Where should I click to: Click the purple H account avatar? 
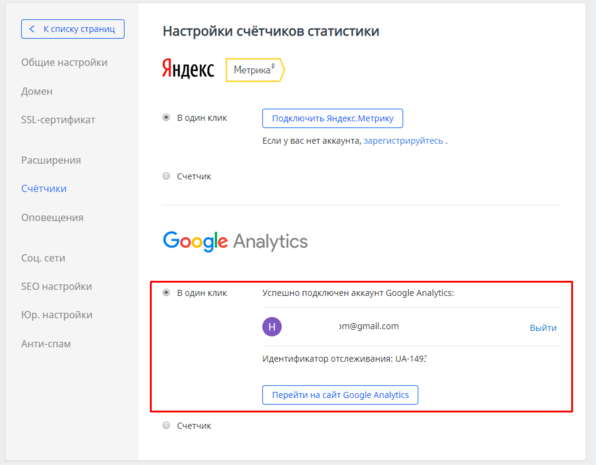[x=272, y=327]
